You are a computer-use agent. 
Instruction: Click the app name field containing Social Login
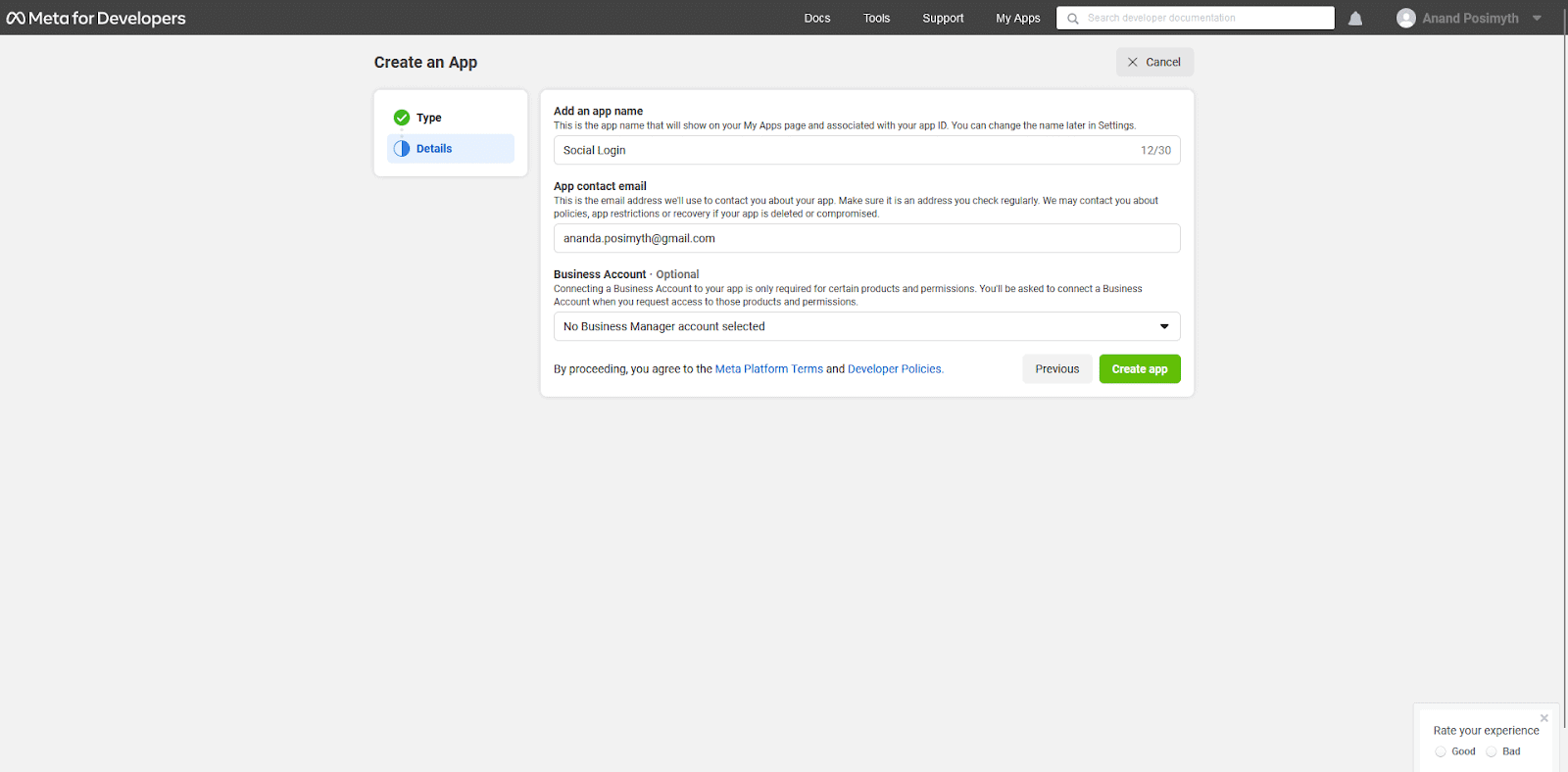[x=866, y=150]
